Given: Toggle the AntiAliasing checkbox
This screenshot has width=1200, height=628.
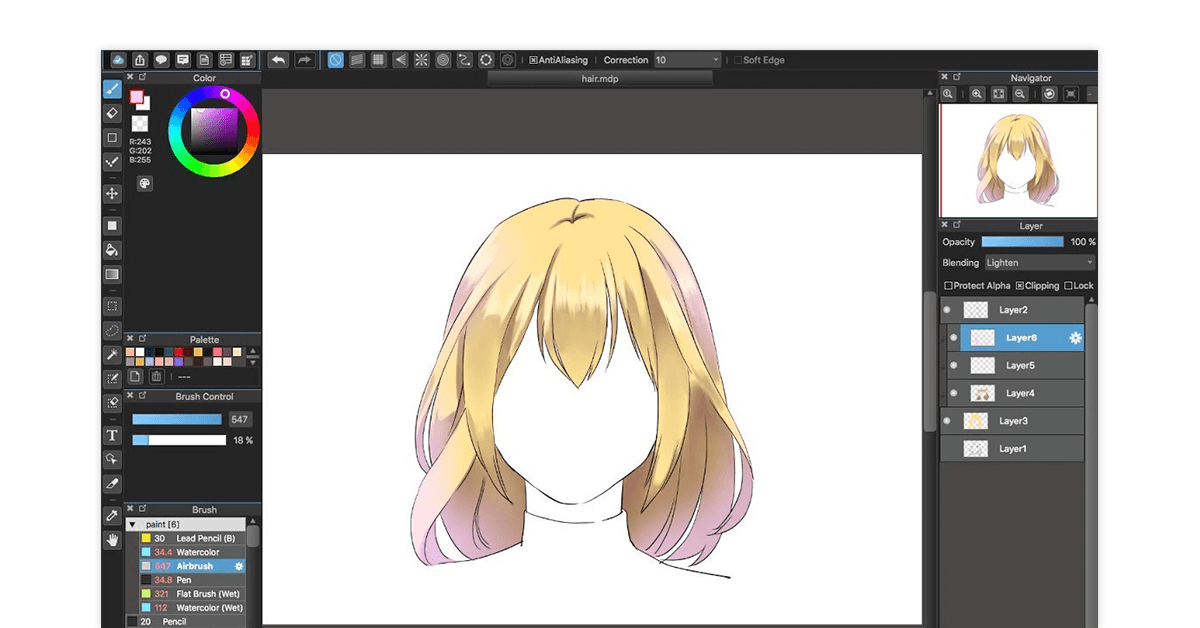Looking at the screenshot, I should (x=534, y=60).
